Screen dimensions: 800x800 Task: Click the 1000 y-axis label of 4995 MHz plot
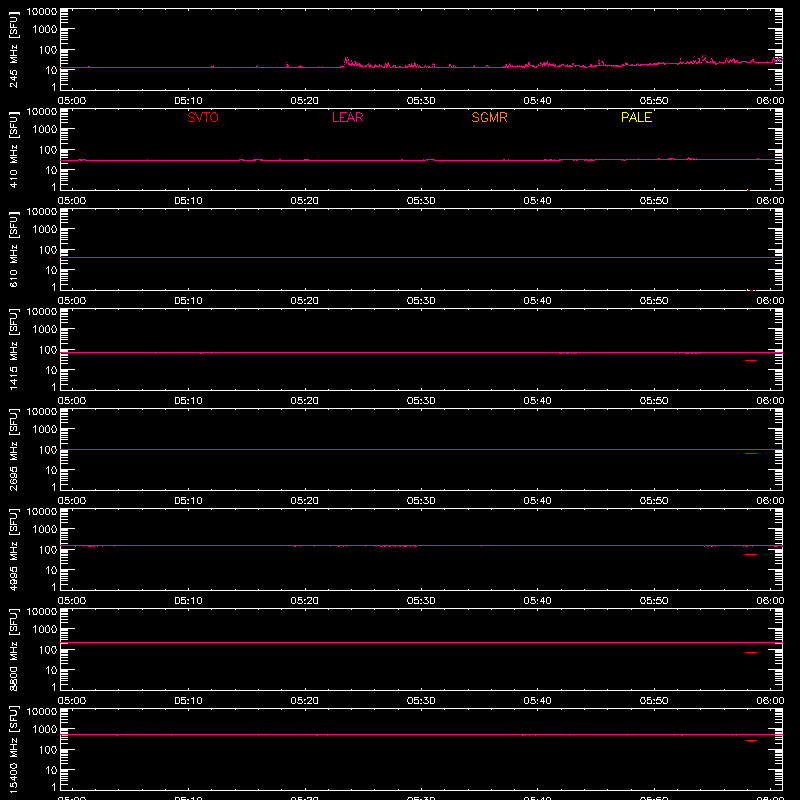(44, 530)
